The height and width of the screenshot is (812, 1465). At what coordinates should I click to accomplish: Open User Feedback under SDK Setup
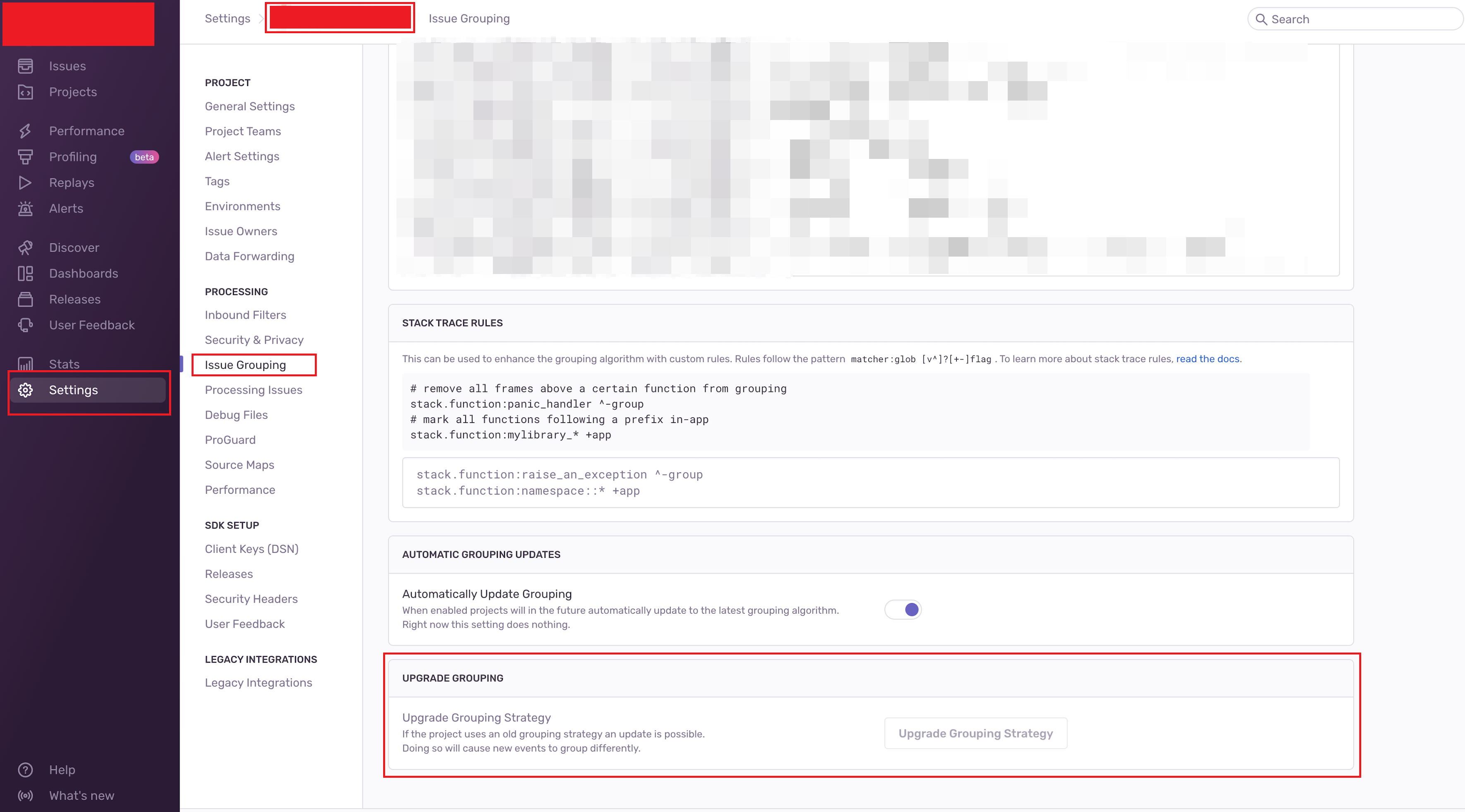coord(245,625)
